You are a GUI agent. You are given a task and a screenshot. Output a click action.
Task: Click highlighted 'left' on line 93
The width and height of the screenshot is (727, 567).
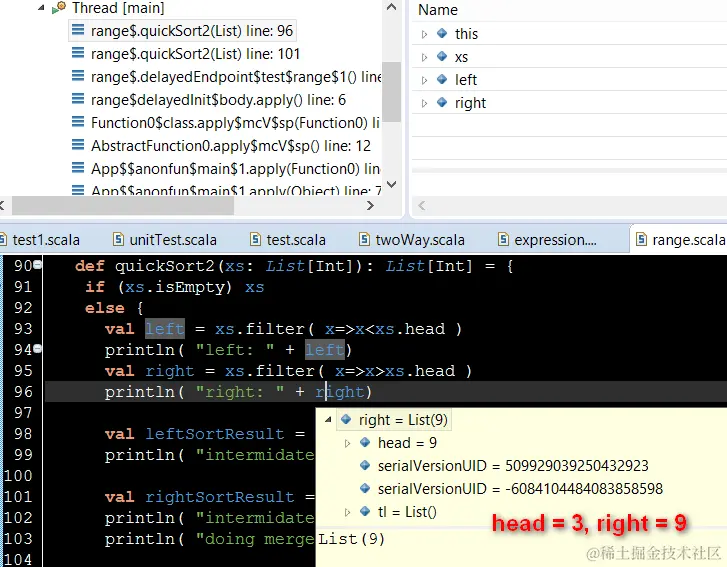click(165, 329)
